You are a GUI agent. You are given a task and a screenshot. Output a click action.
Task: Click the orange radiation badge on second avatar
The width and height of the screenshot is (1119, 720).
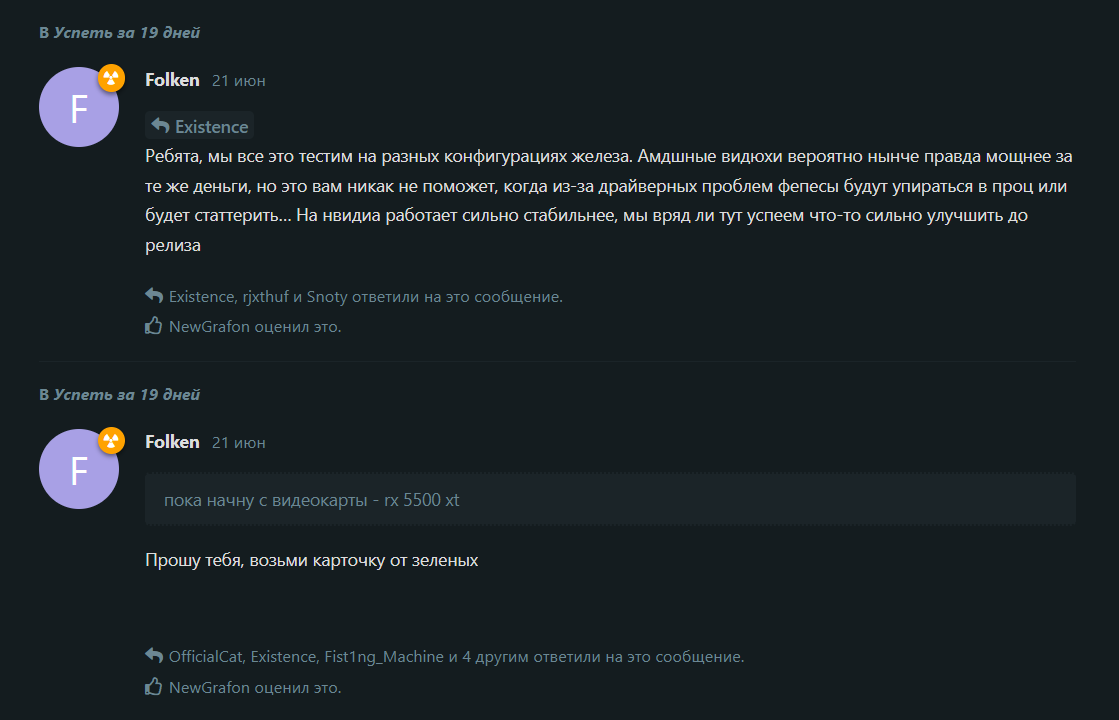[x=111, y=440]
